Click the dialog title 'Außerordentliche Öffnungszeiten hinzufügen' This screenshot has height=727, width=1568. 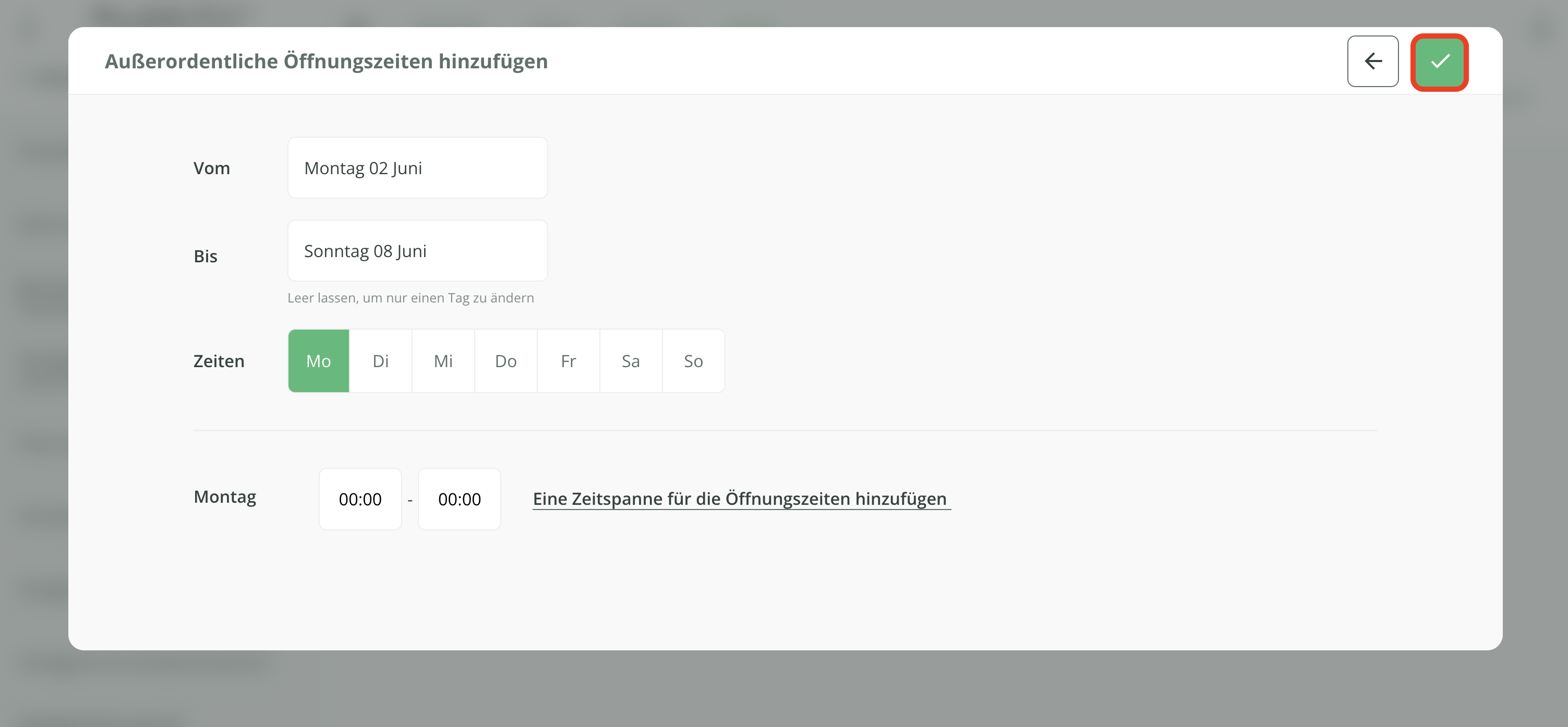[x=326, y=62]
